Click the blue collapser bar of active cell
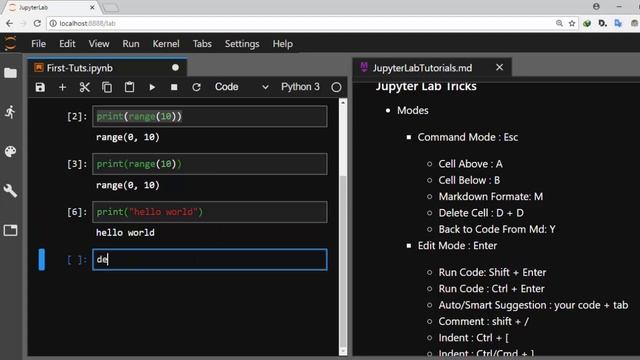Screen dimensions: 640x360 pos(42,260)
